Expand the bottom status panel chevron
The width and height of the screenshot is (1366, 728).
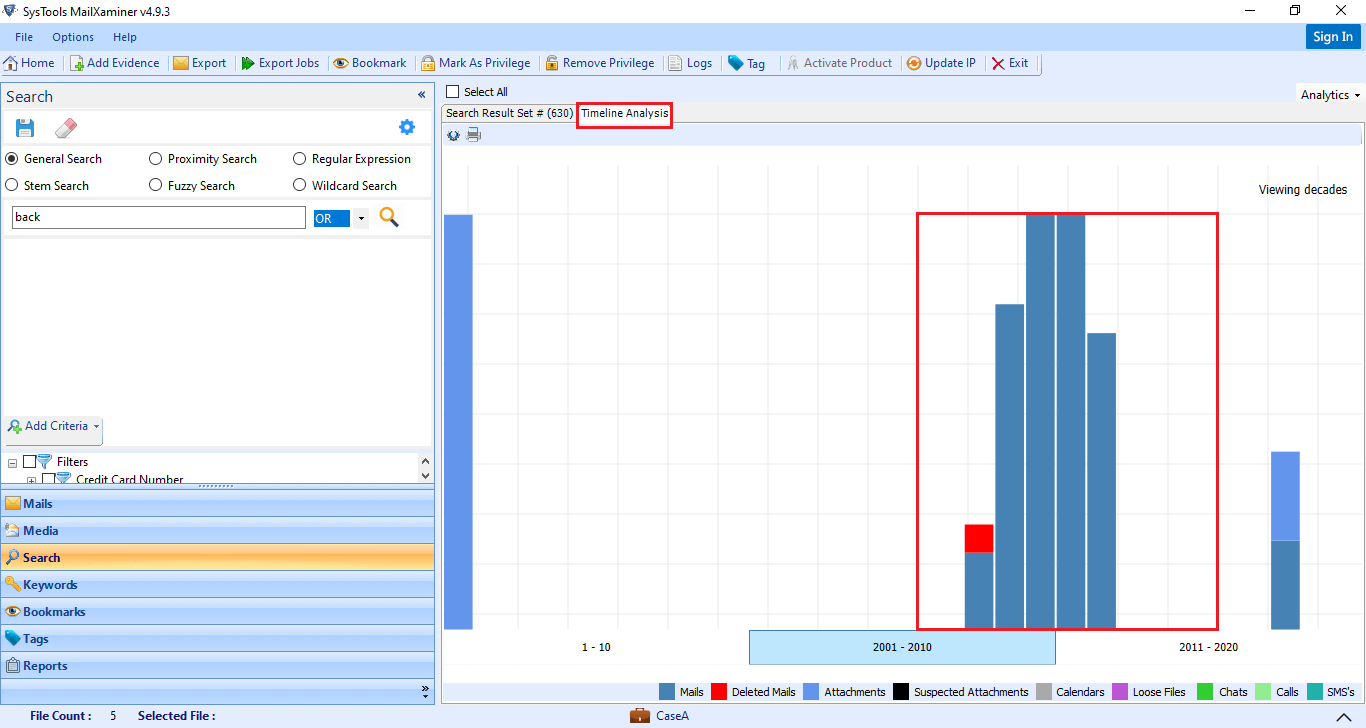tap(1342, 717)
